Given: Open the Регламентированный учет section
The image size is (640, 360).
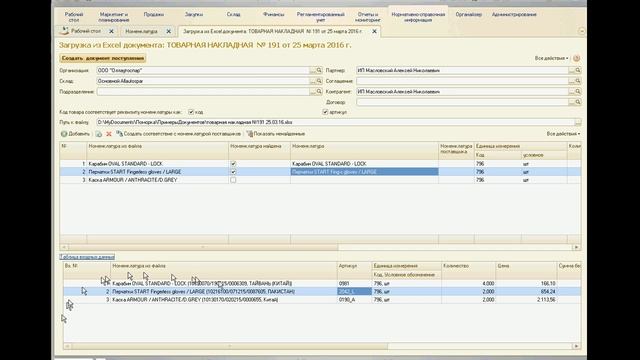Looking at the screenshot, I should tap(320, 17).
